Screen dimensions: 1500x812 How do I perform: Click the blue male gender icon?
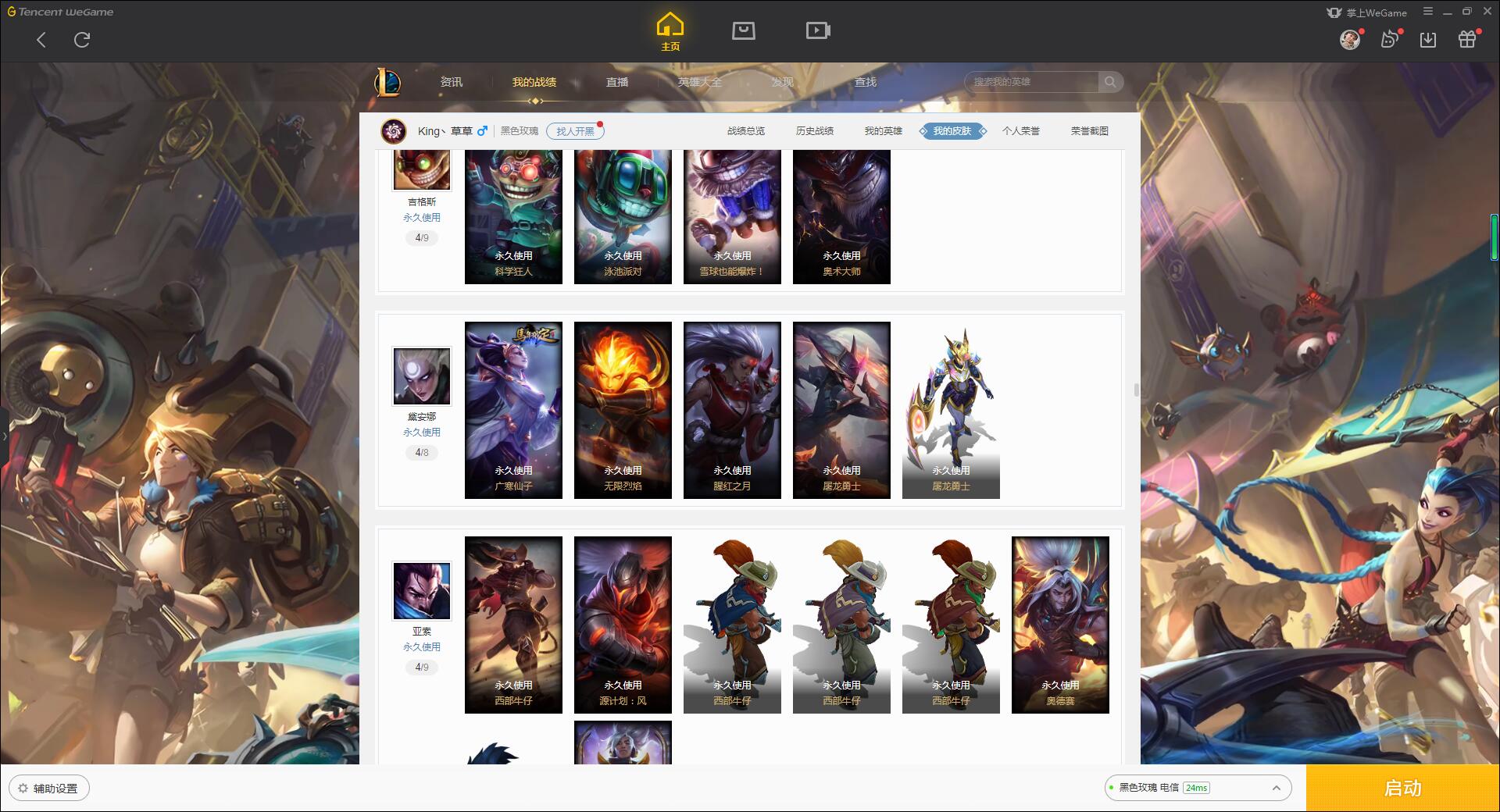[482, 131]
